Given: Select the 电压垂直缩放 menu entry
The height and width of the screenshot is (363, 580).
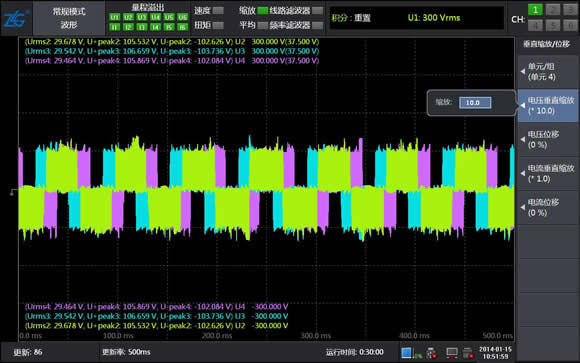Looking at the screenshot, I should click(548, 105).
